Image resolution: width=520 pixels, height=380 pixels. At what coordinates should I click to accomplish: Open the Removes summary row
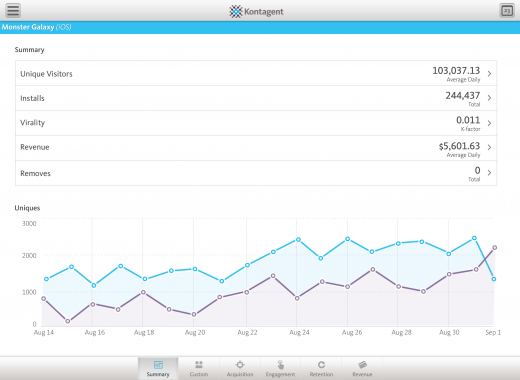(x=256, y=173)
